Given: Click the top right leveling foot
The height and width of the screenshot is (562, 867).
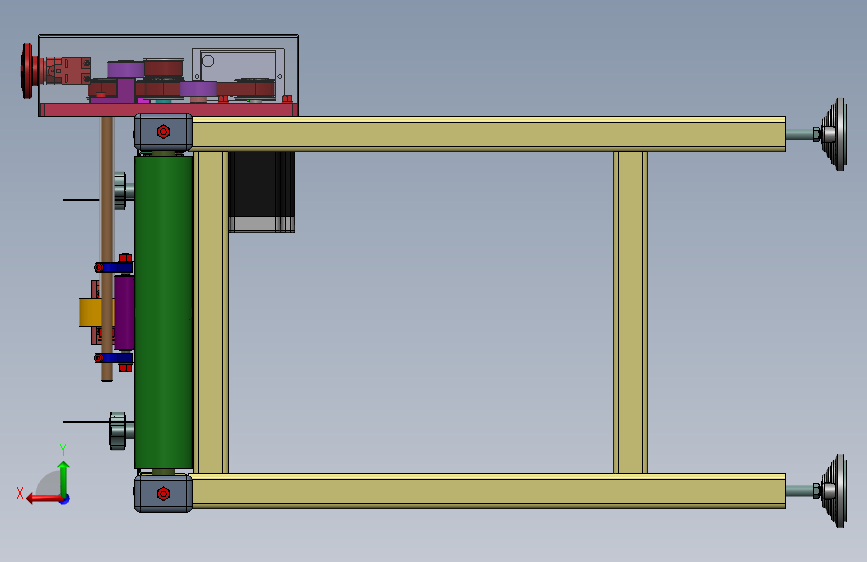Looking at the screenshot, I should 834,134.
